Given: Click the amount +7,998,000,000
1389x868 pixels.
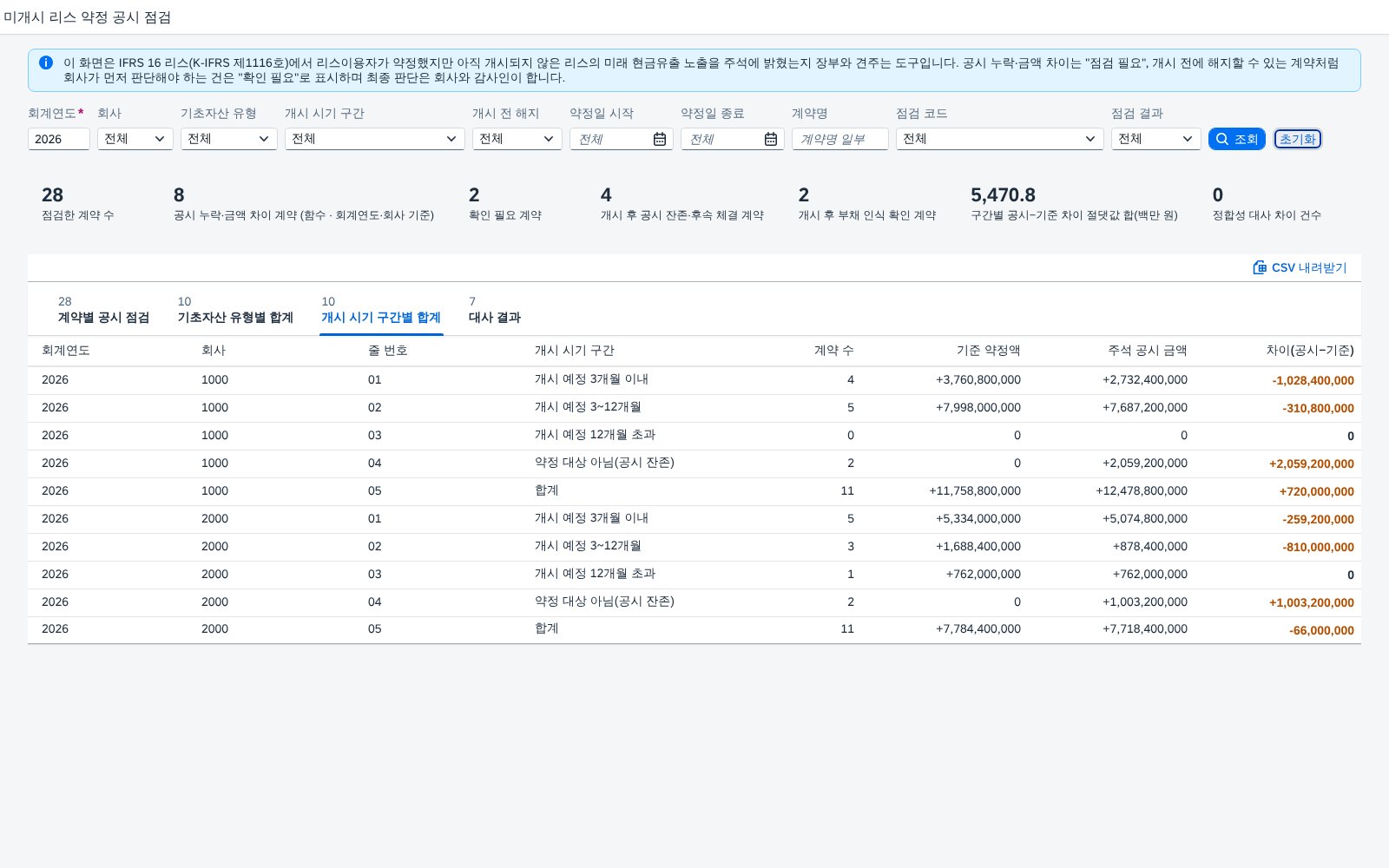Looking at the screenshot, I should [x=978, y=407].
